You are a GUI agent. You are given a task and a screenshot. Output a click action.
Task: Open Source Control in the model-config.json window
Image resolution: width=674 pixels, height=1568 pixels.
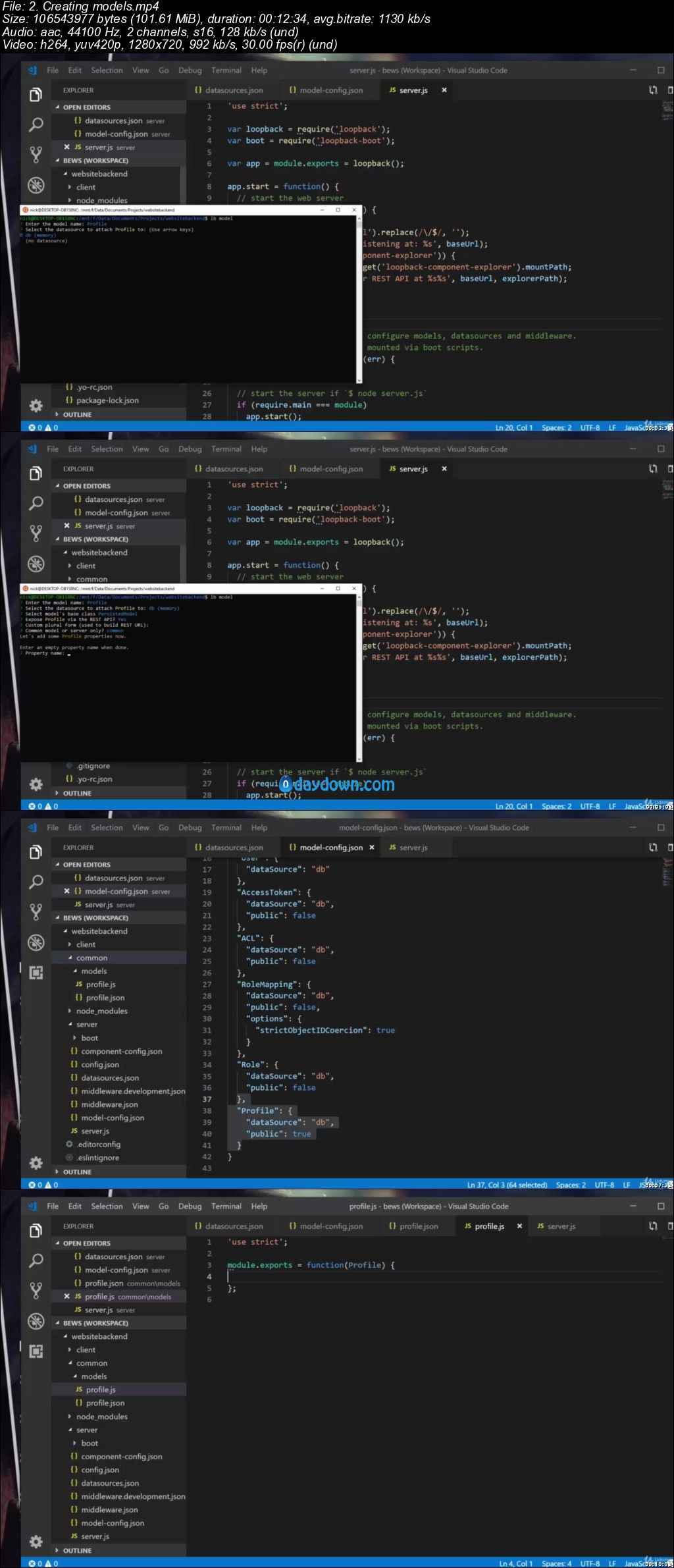[x=36, y=912]
